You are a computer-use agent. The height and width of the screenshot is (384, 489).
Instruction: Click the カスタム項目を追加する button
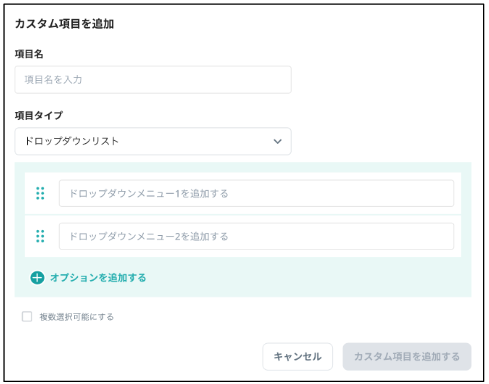[407, 356]
